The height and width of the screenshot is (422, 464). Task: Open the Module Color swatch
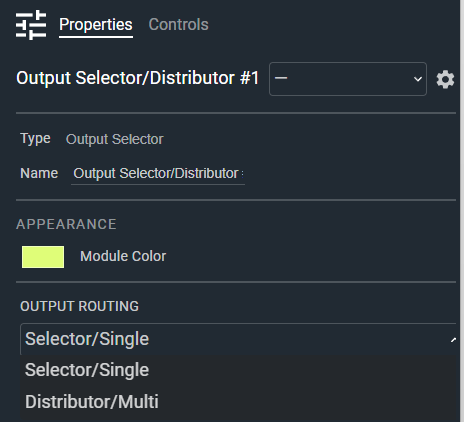click(x=43, y=257)
